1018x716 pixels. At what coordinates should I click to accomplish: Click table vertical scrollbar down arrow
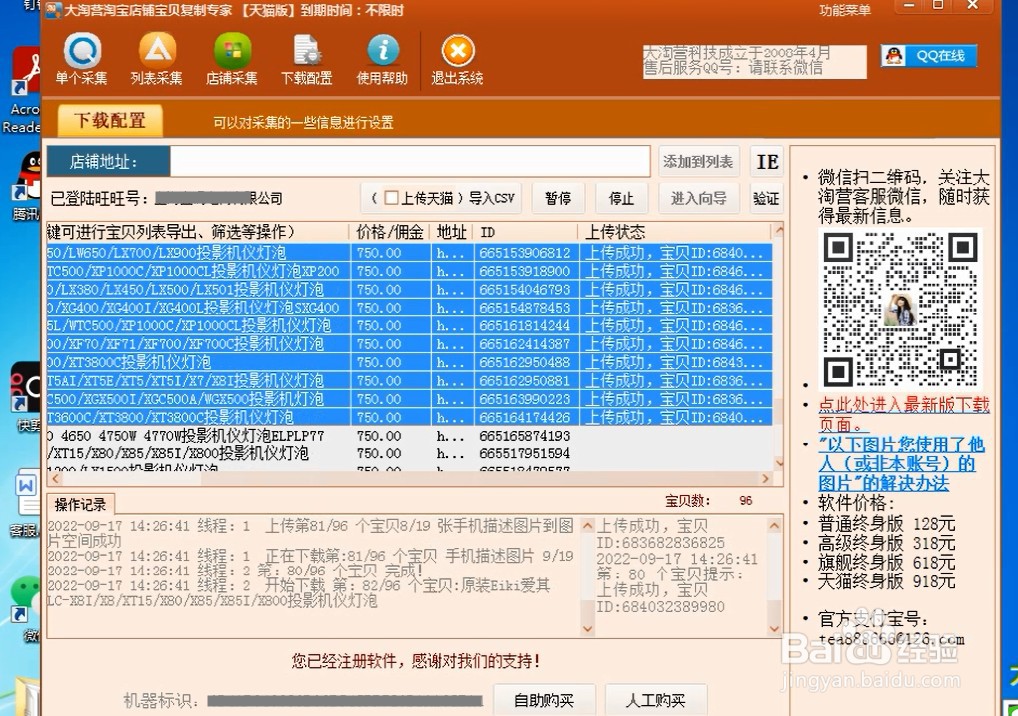tap(779, 463)
